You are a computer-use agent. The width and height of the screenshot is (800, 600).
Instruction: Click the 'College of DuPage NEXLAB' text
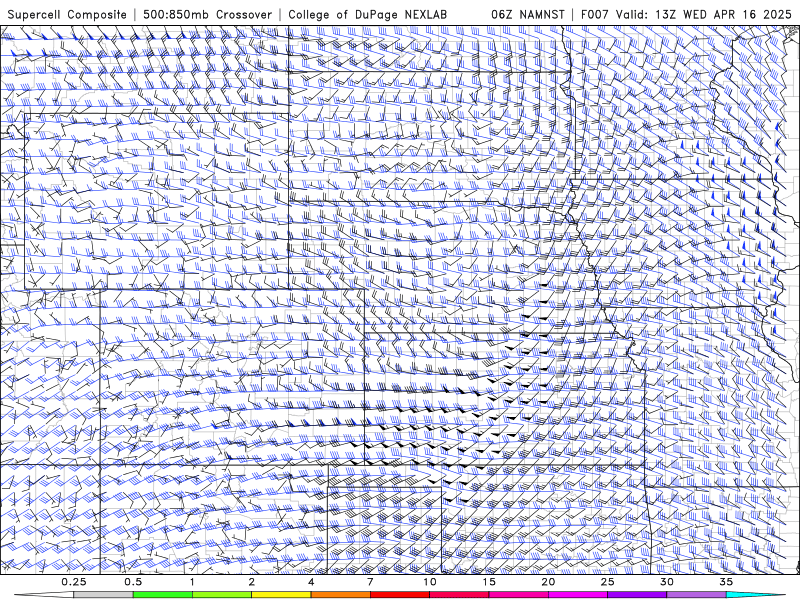coord(367,14)
